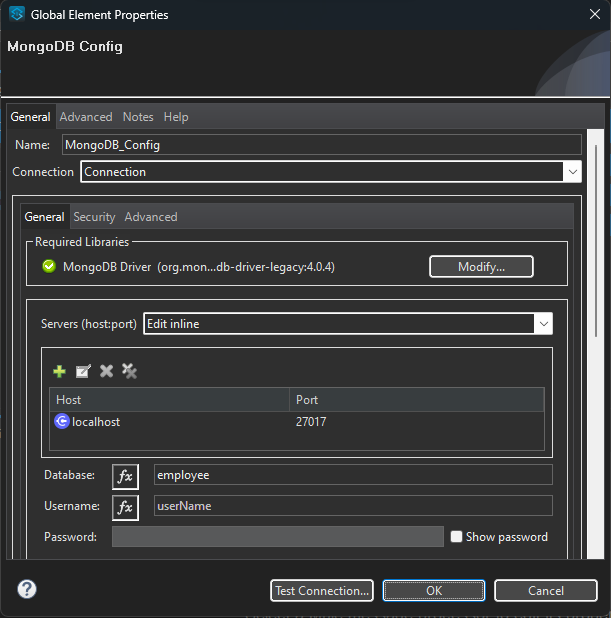This screenshot has height=618, width=611.
Task: Click the green MongoDB Driver status icon
Action: [49, 267]
